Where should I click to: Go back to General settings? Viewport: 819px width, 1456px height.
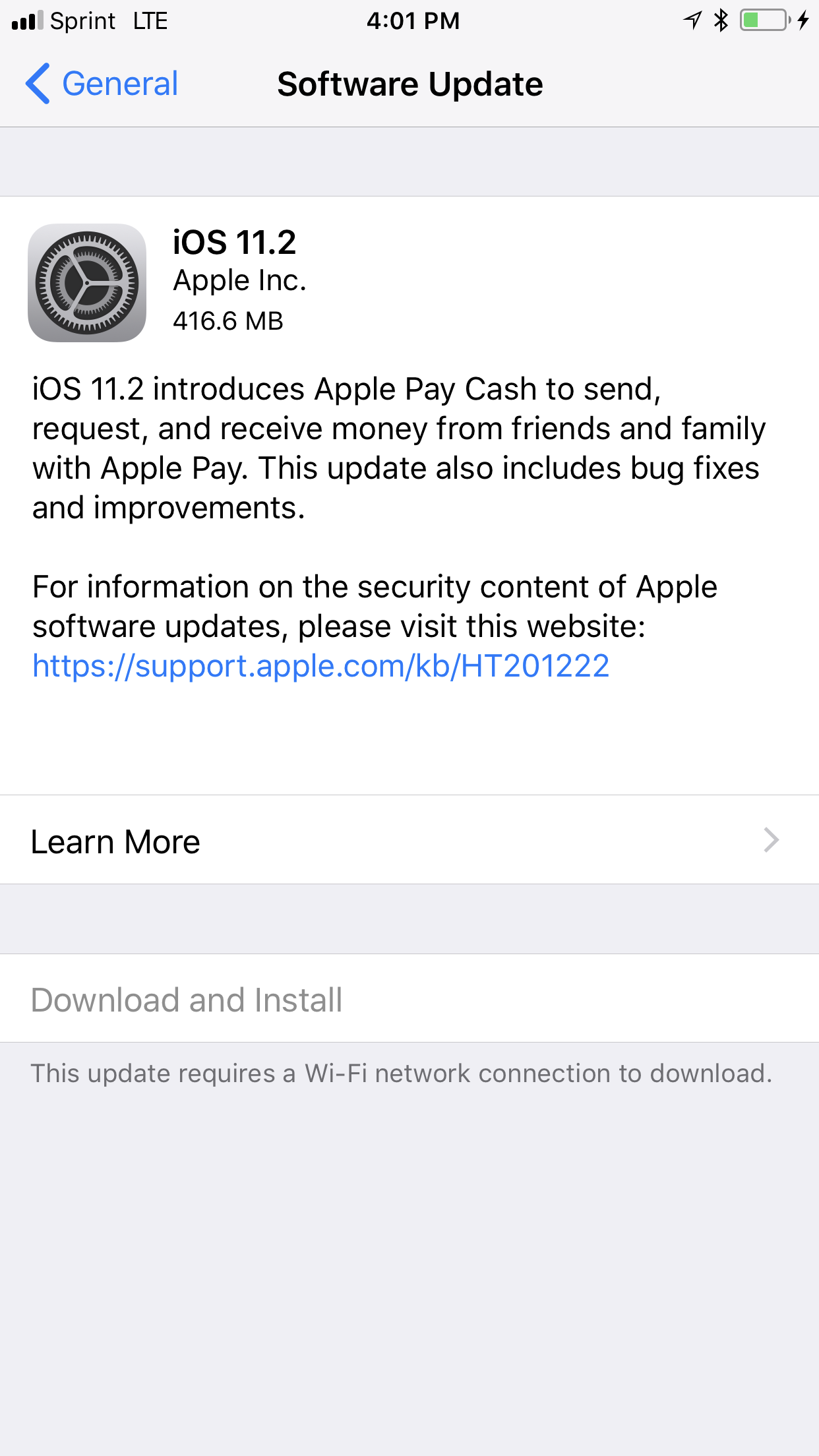102,84
